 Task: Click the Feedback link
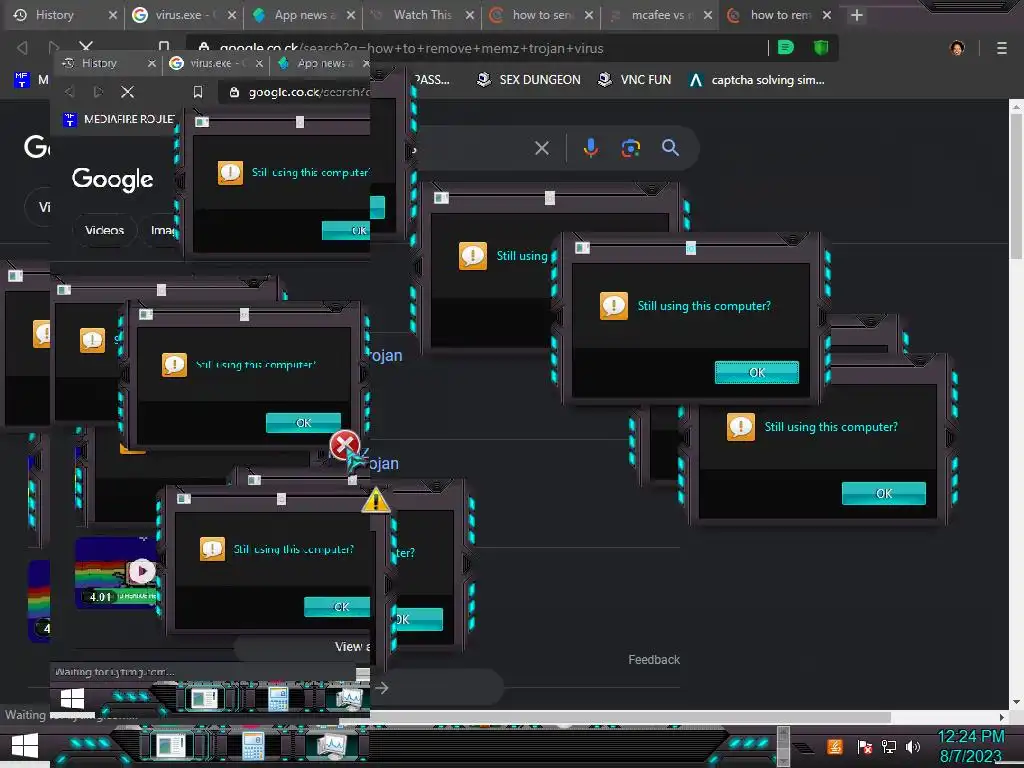654,660
